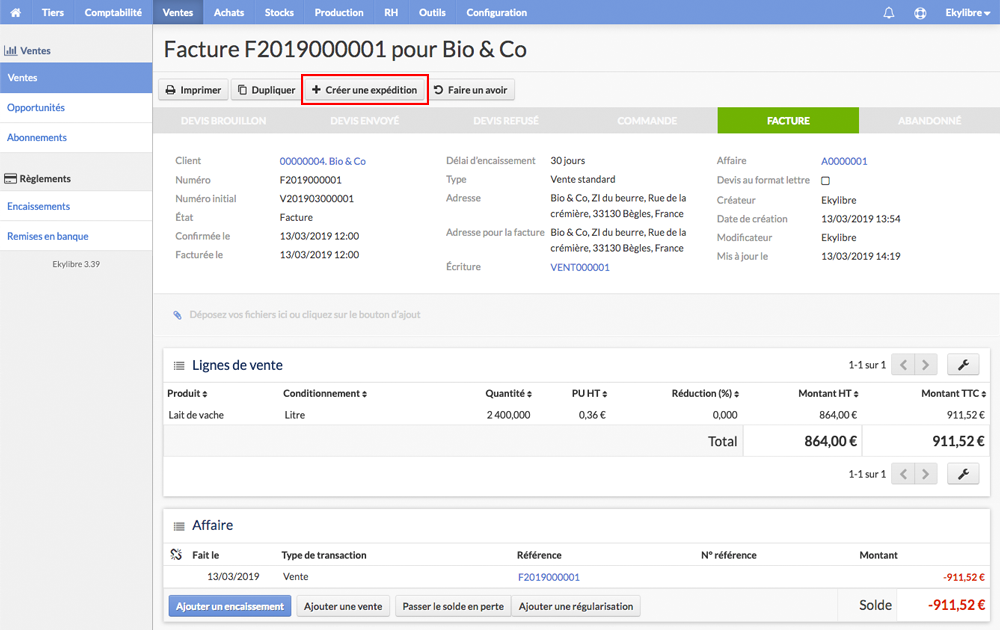Sort by the Produit column

(187, 393)
